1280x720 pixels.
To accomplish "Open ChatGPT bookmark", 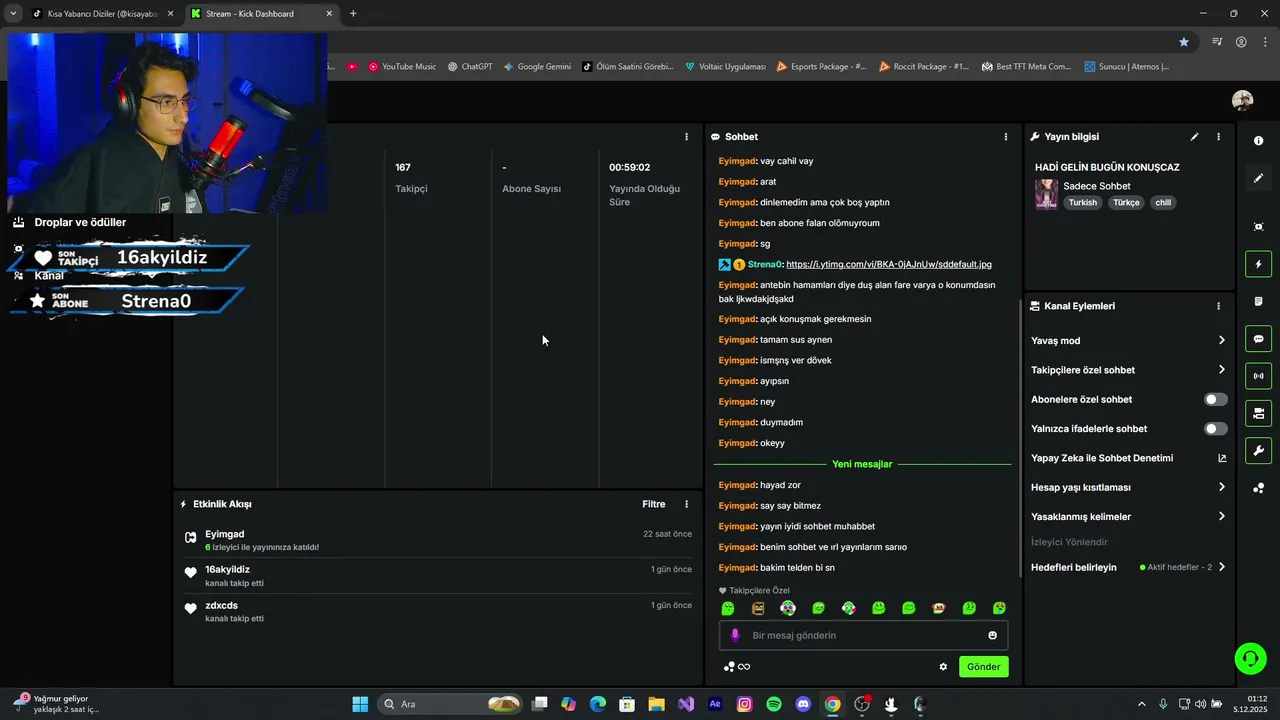I will point(470,67).
